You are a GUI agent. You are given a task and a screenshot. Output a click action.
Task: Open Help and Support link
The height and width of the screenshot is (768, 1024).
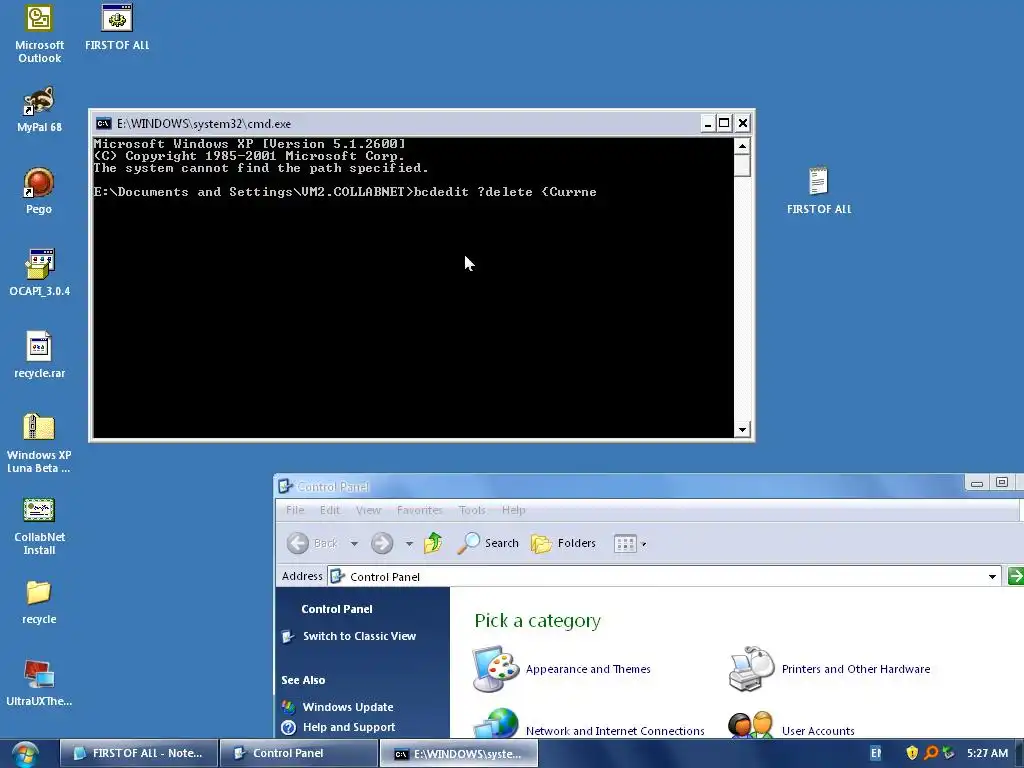tap(349, 728)
